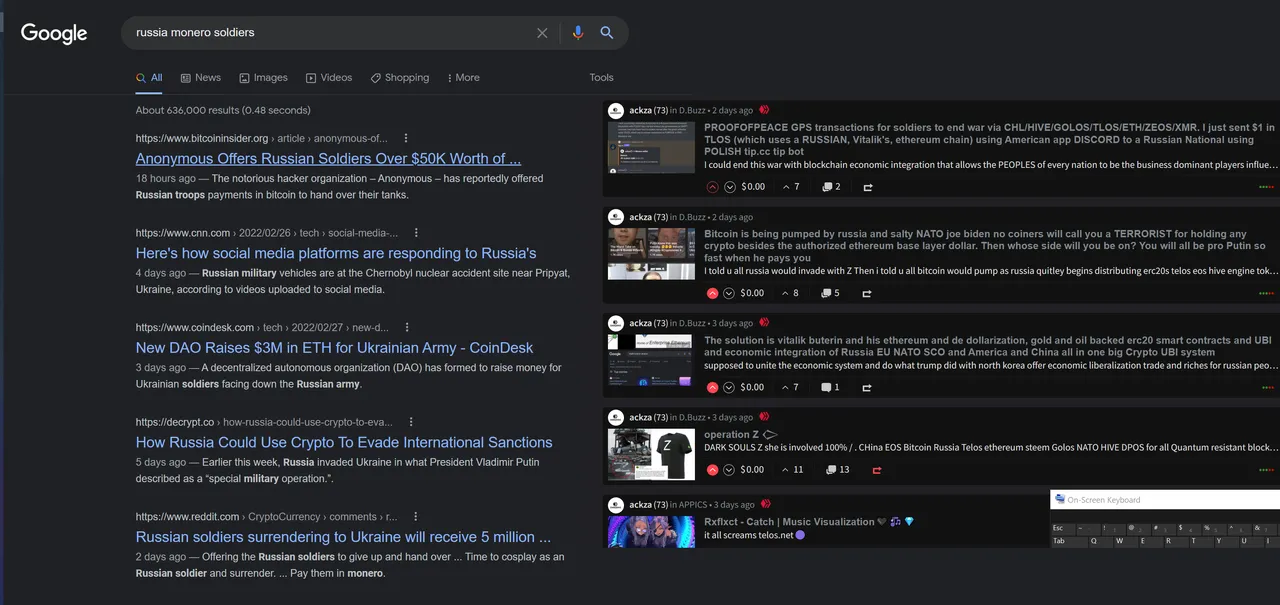This screenshot has height=605, width=1280.
Task: Click the $0.00 payout on the Bitcoin pumped post
Action: (x=753, y=293)
